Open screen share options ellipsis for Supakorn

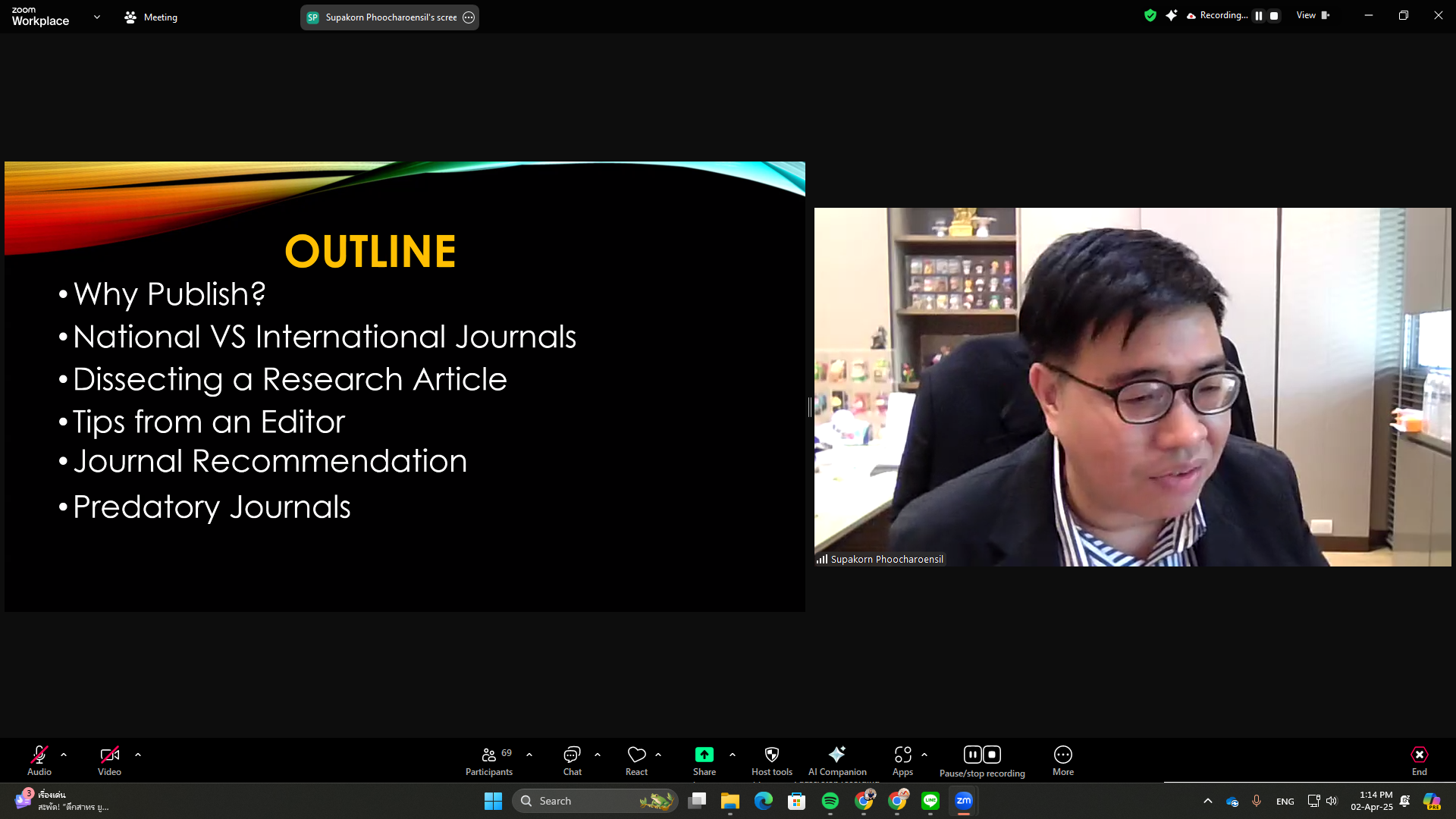pyautogui.click(x=469, y=17)
